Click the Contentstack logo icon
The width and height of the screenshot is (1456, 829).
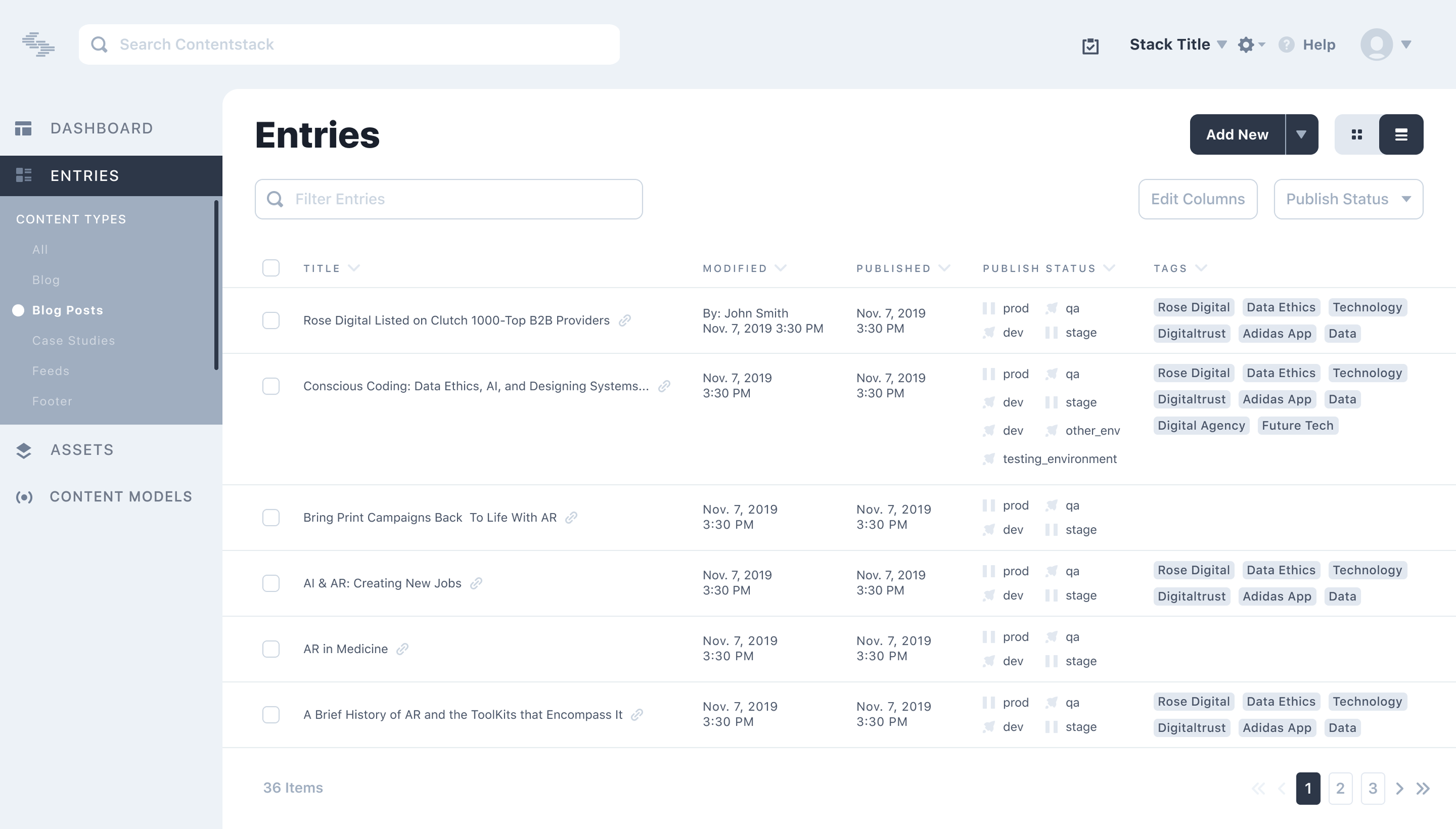coord(38,44)
